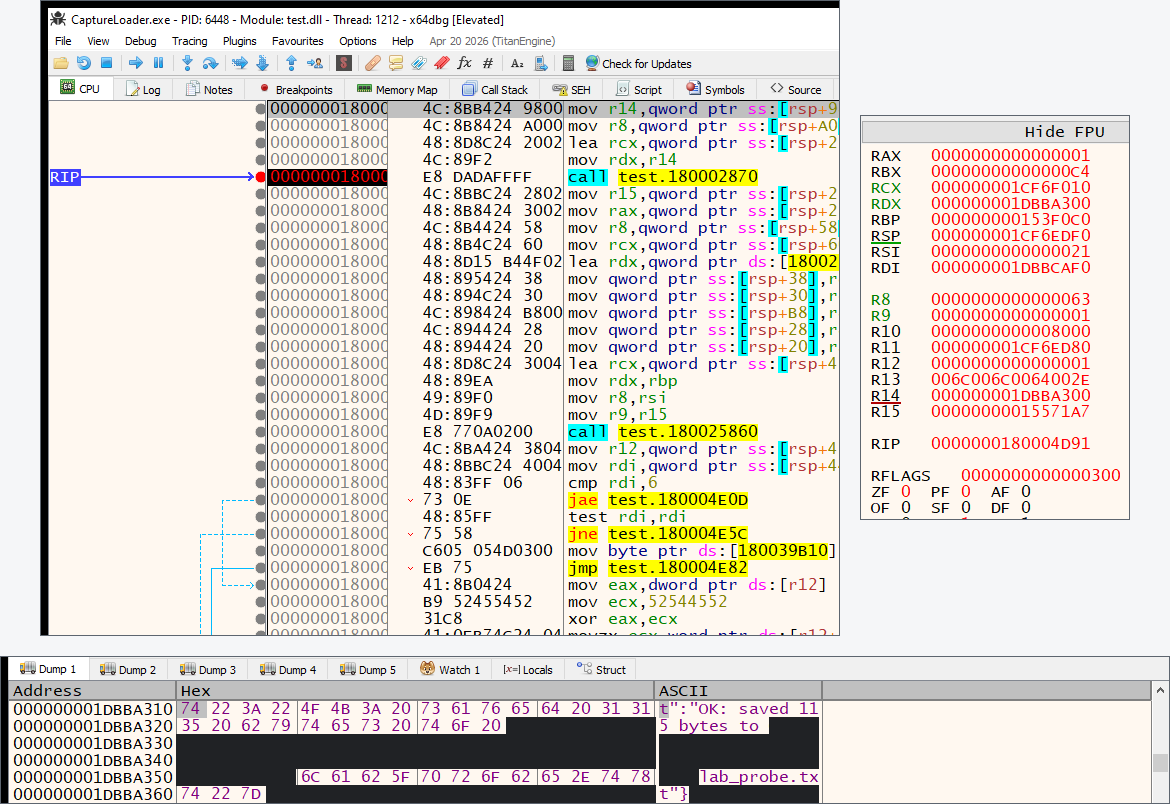Click the Open file folder icon

point(60,63)
